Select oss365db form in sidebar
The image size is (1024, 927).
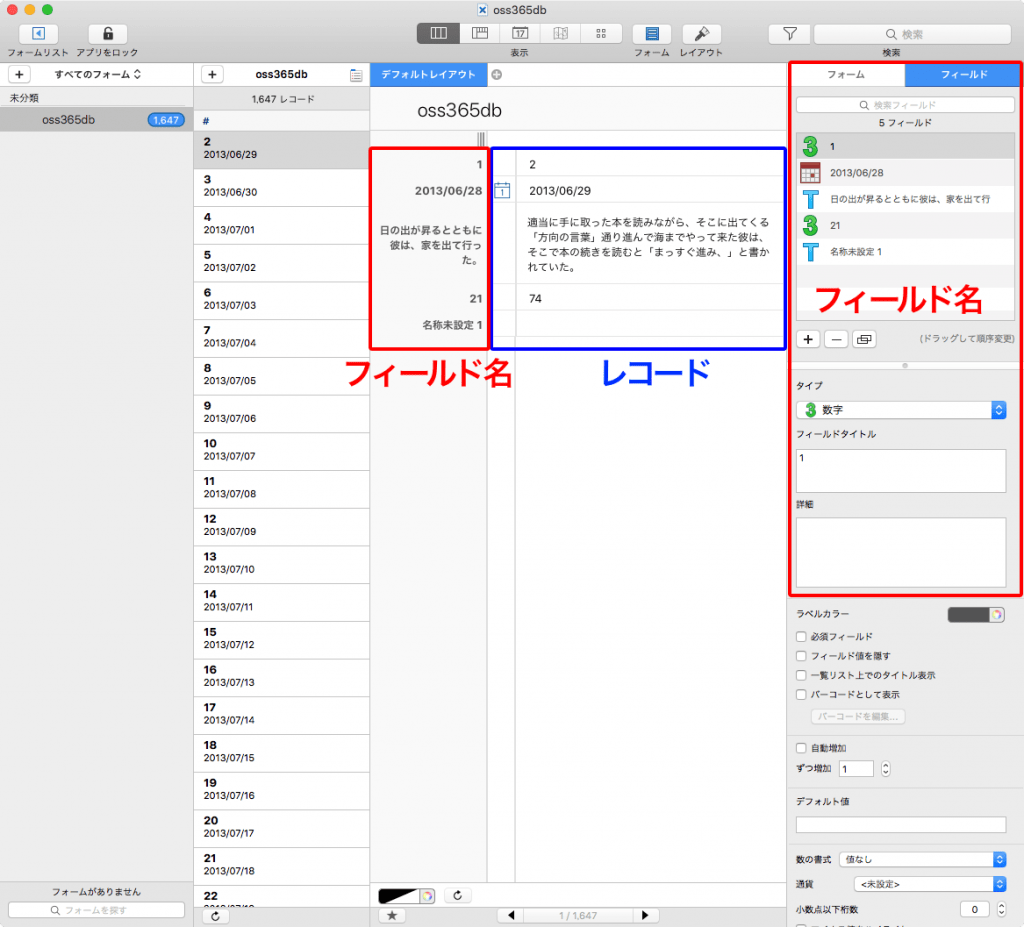pos(97,120)
